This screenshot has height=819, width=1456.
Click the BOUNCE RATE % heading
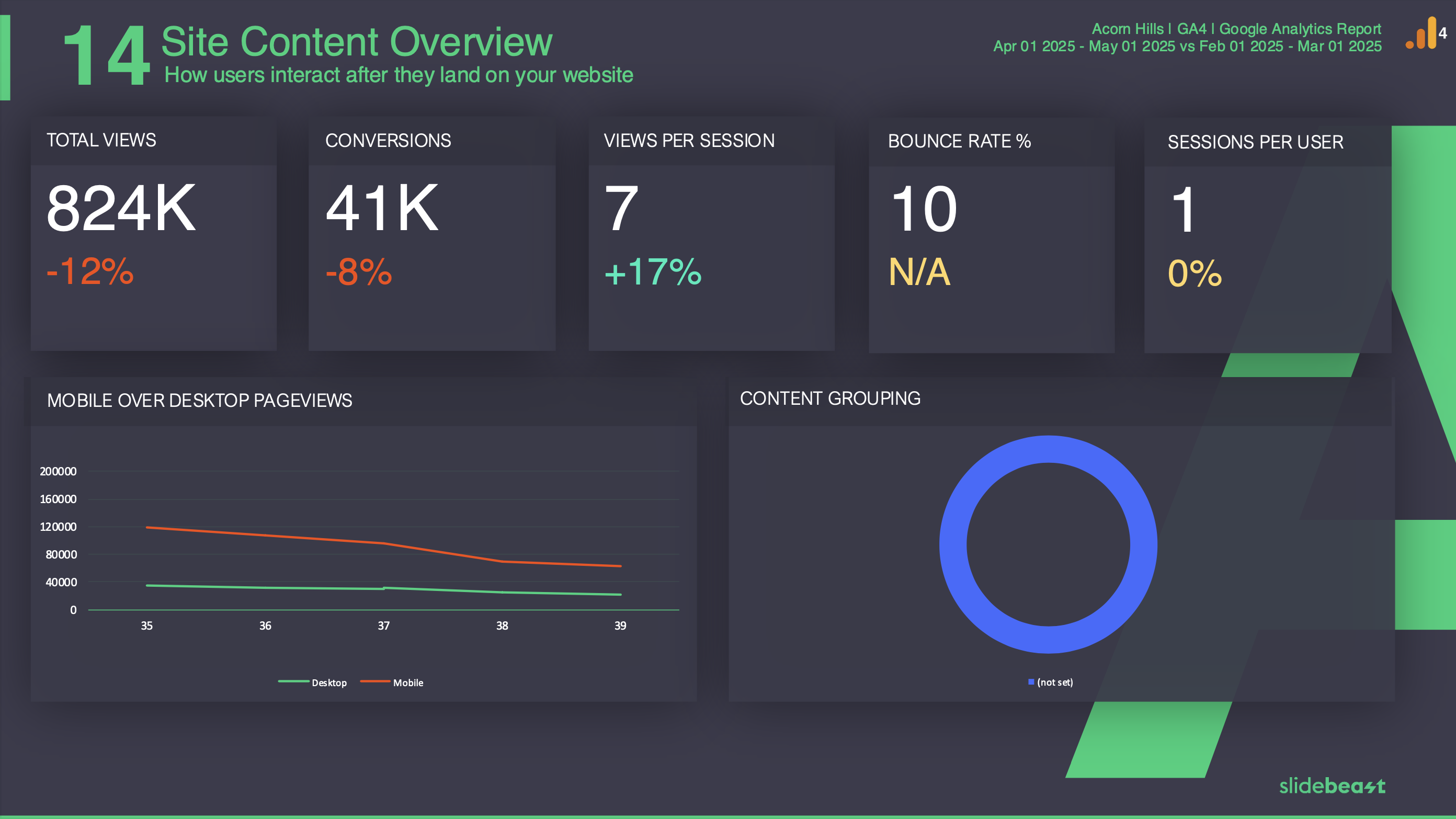[959, 141]
